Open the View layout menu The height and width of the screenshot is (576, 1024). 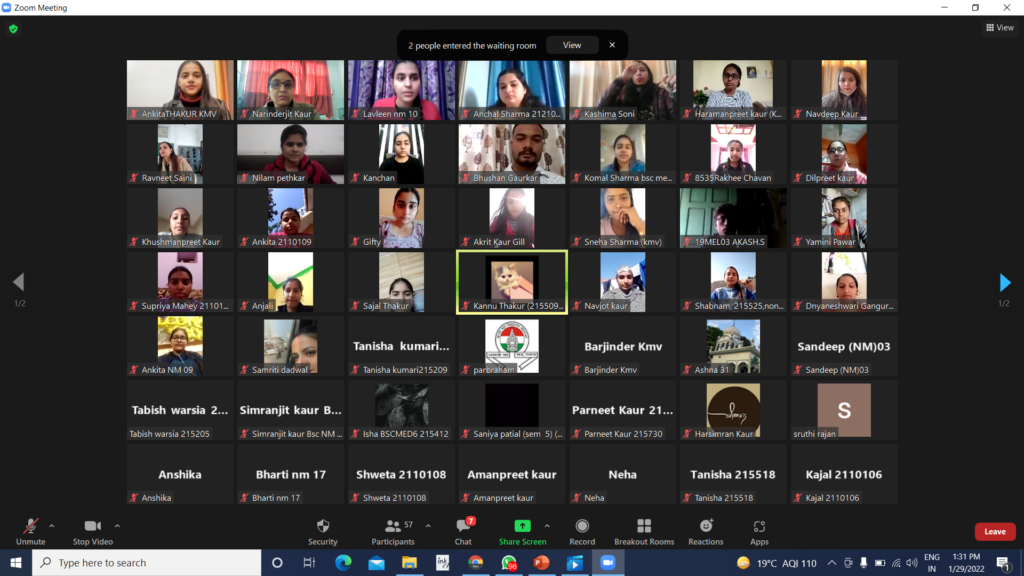pos(999,28)
